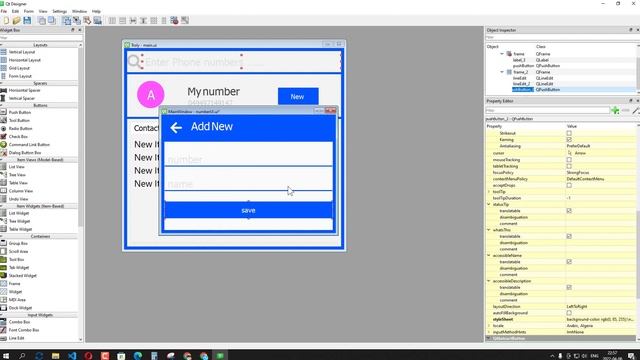640x360 pixels.
Task: Expand the toolTip property
Action: click(489, 191)
